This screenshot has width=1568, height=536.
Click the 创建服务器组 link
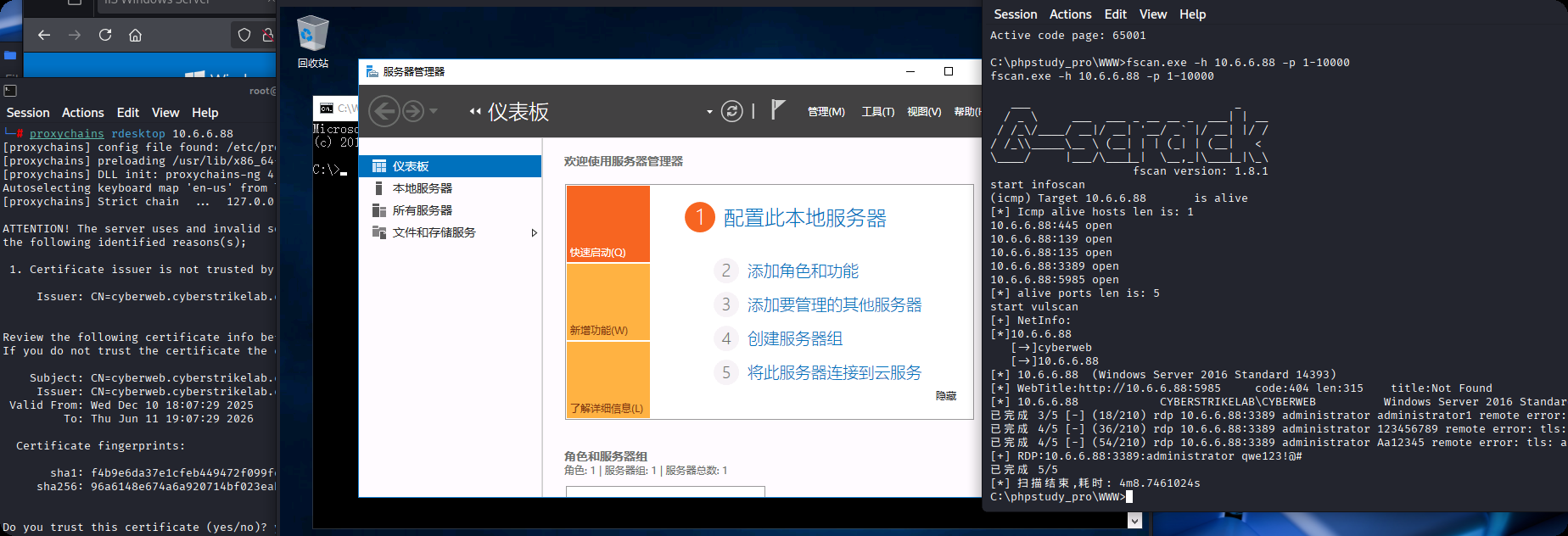(794, 339)
